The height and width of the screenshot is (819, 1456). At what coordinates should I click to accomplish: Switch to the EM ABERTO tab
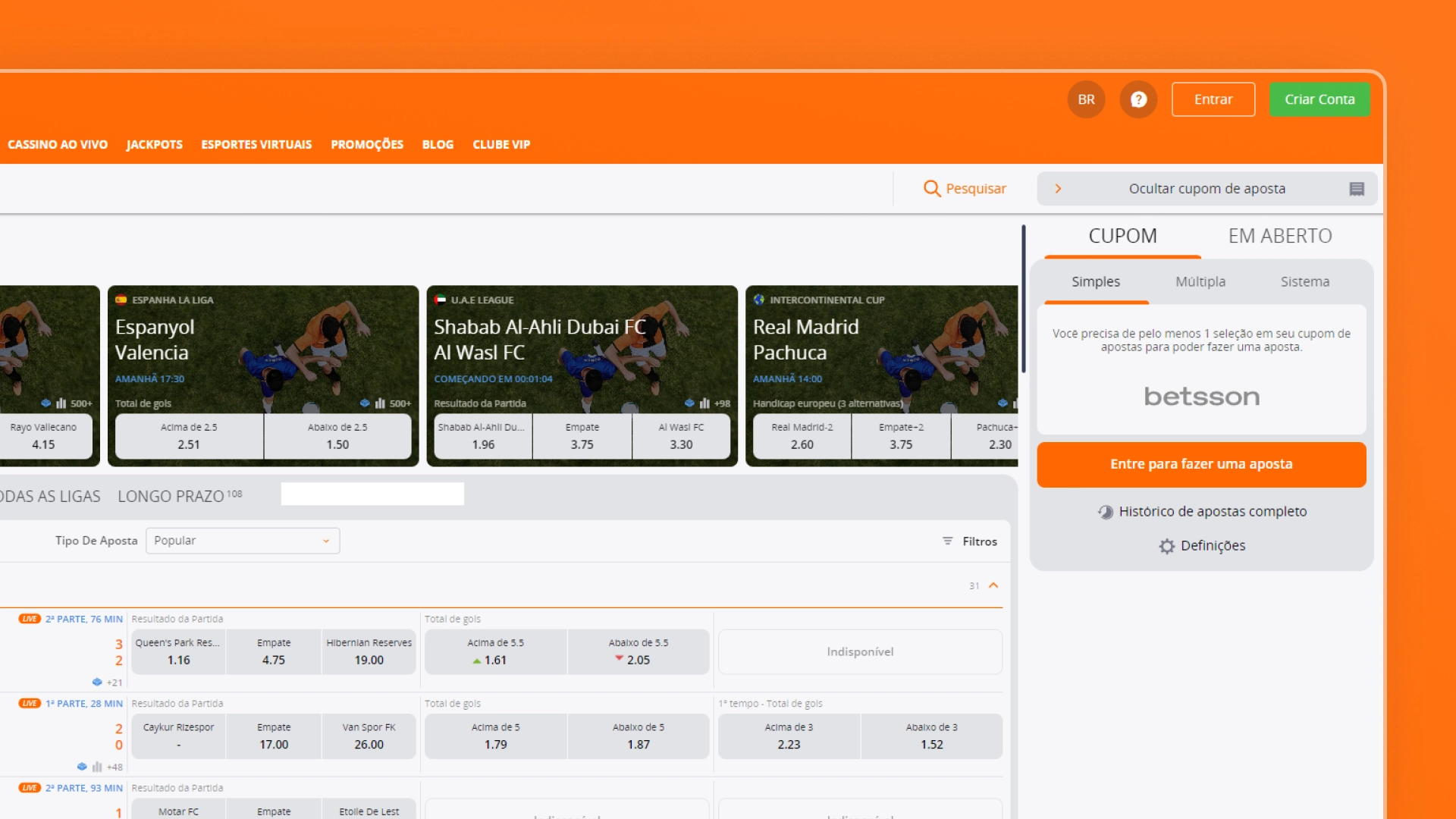(x=1280, y=236)
